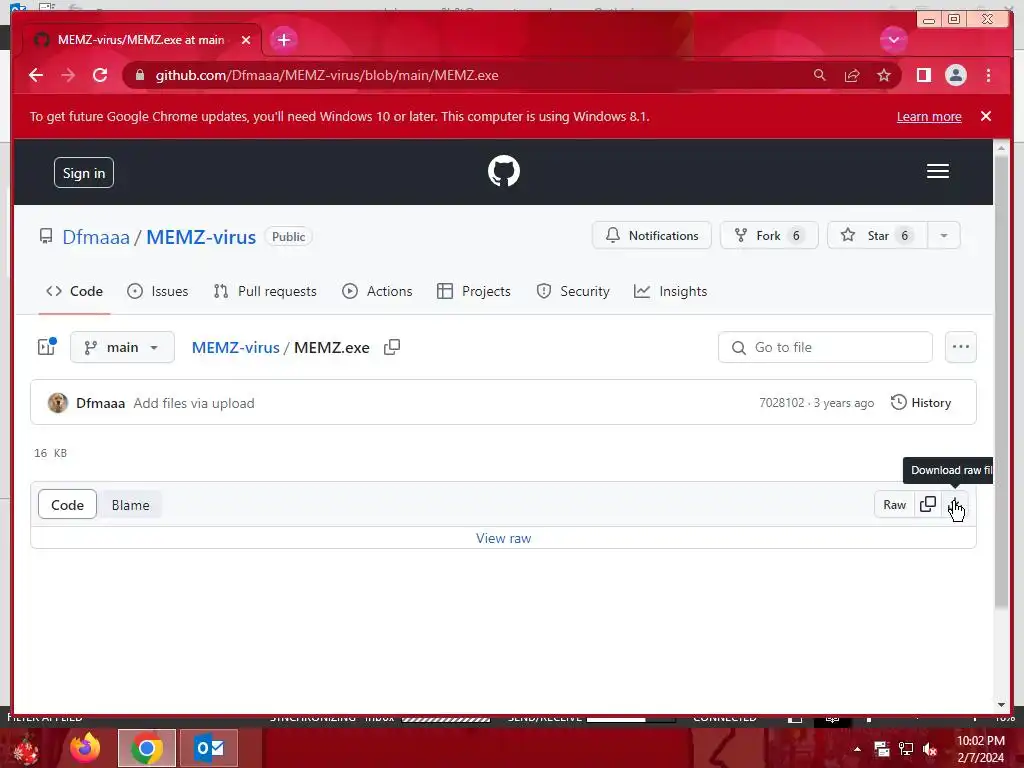1024x768 pixels.
Task: Open the Projects tab
Action: point(473,291)
